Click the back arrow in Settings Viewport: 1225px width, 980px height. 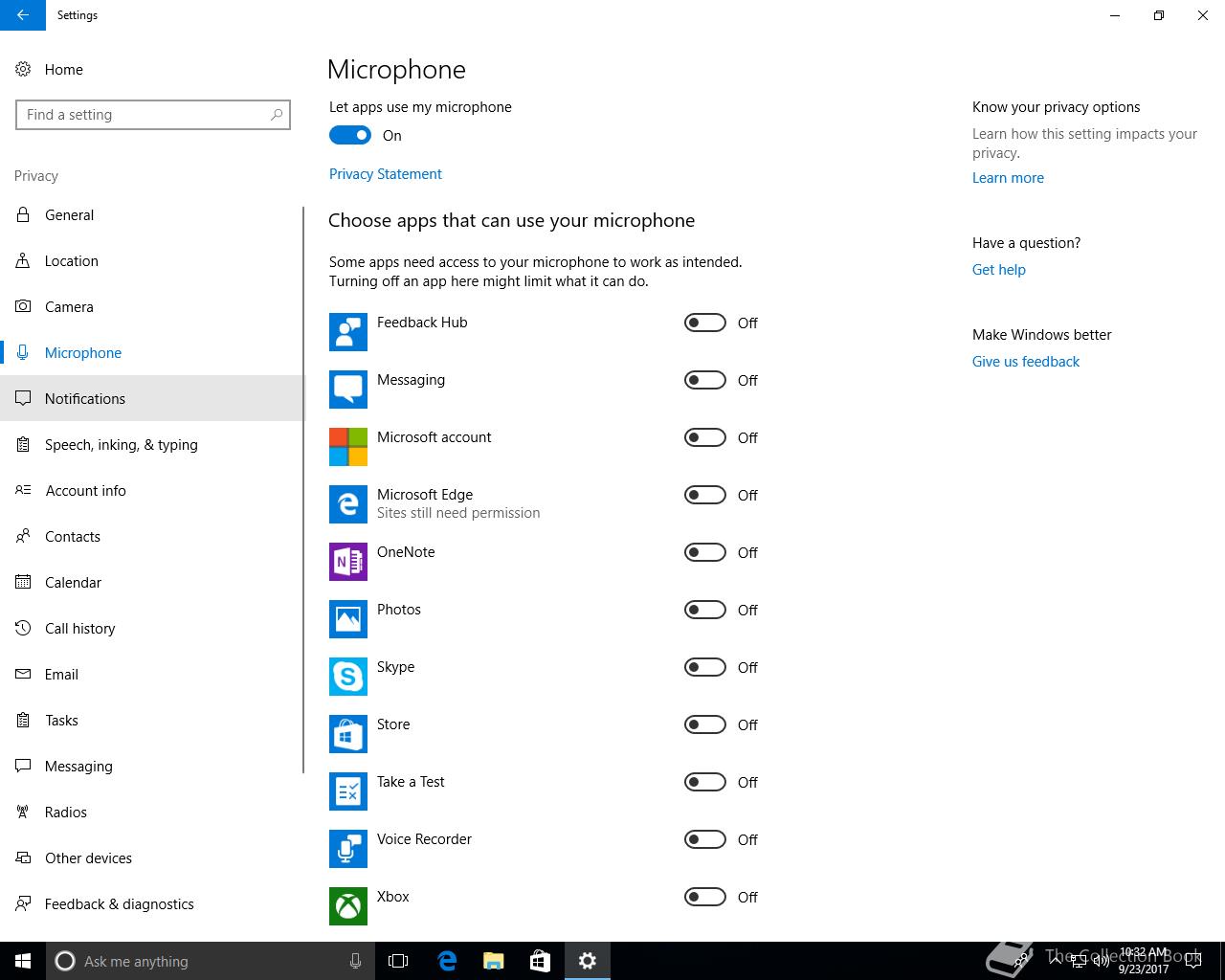click(x=23, y=15)
